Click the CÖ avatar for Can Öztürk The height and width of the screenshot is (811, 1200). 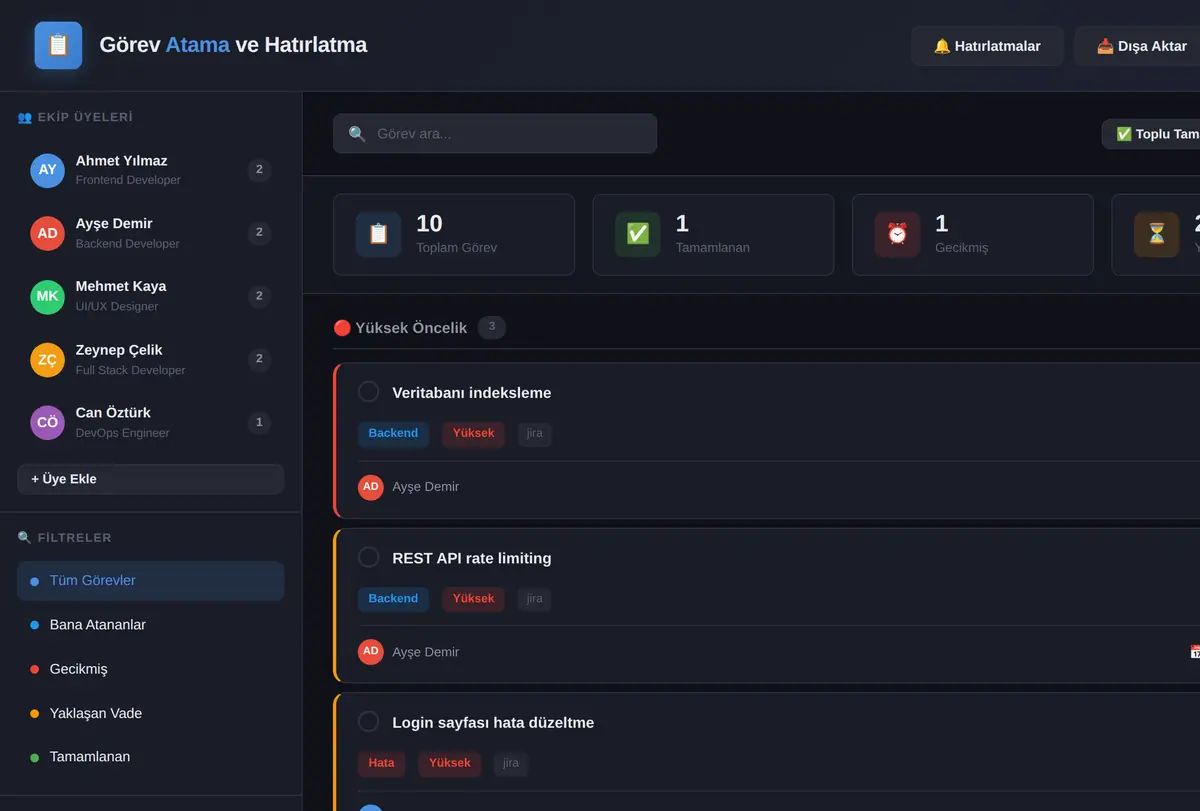click(47, 423)
